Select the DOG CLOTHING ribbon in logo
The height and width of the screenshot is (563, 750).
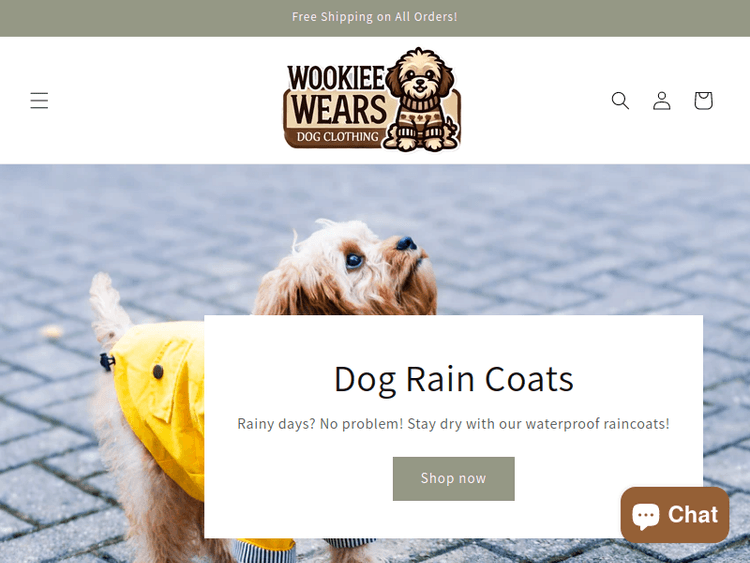(338, 137)
